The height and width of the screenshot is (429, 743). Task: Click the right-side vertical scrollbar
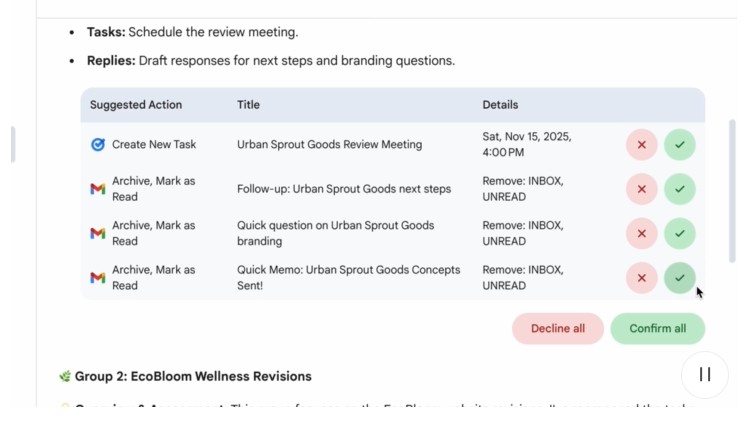732,190
